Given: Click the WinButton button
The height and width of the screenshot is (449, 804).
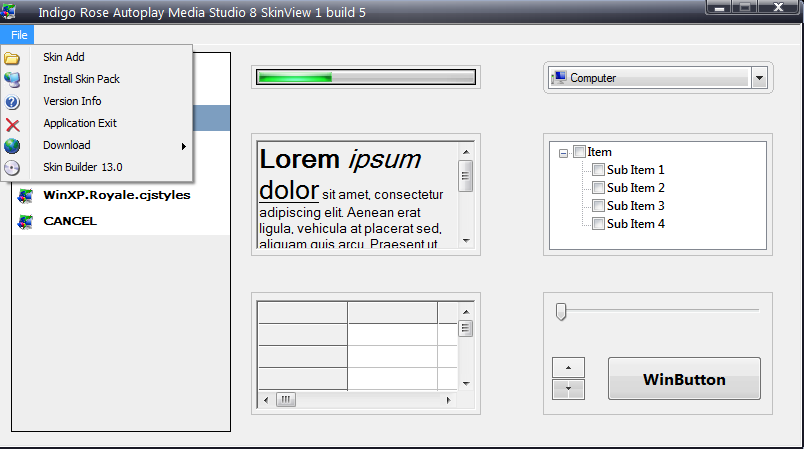Looking at the screenshot, I should (x=684, y=379).
